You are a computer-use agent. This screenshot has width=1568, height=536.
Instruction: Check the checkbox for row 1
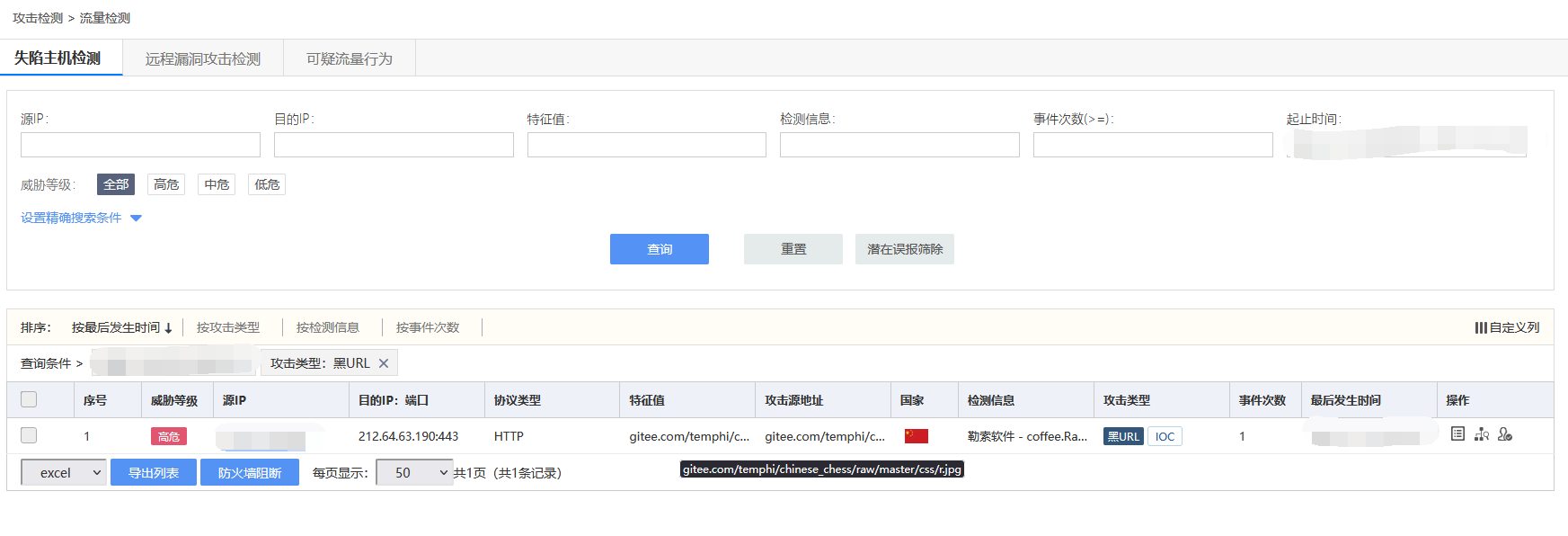tap(29, 435)
